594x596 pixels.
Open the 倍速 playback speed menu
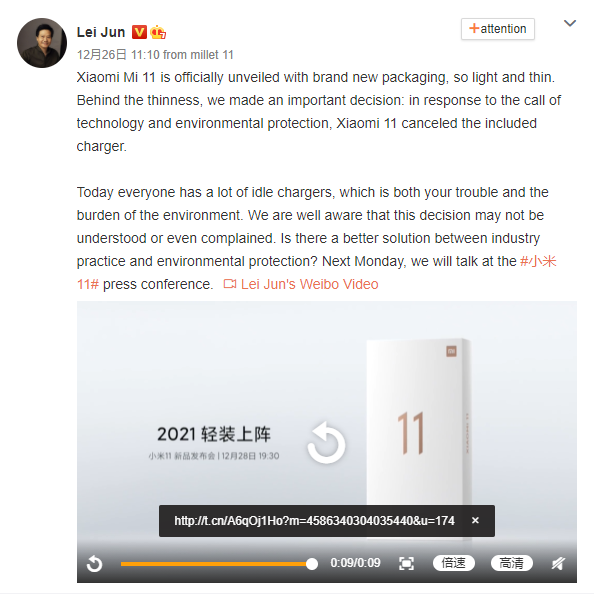tap(453, 563)
